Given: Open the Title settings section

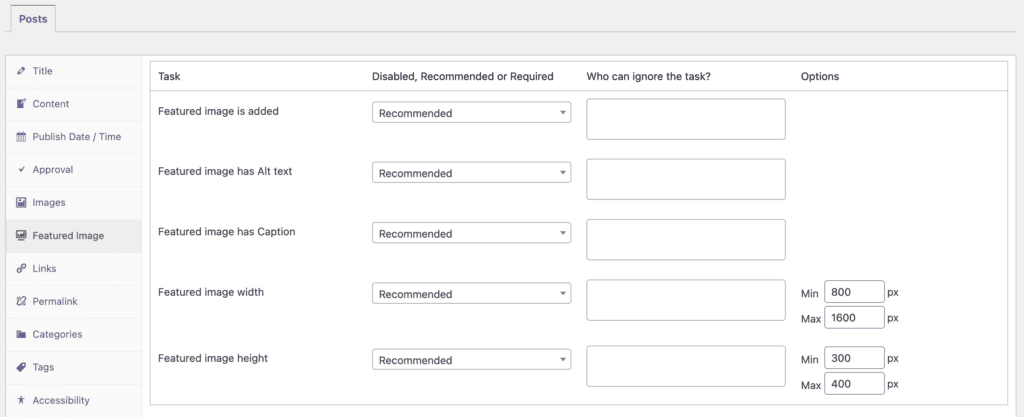Looking at the screenshot, I should [73, 71].
